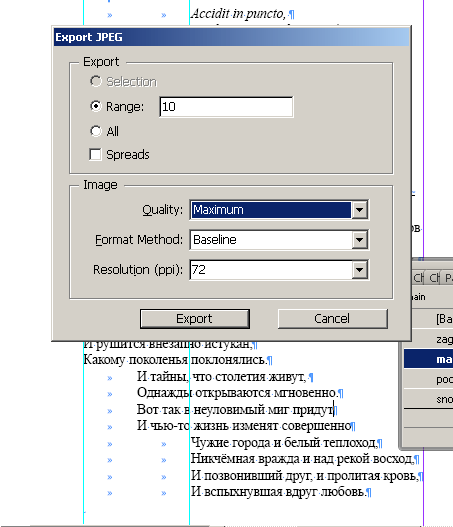Click the Export JPEG title bar

pyautogui.click(x=232, y=37)
